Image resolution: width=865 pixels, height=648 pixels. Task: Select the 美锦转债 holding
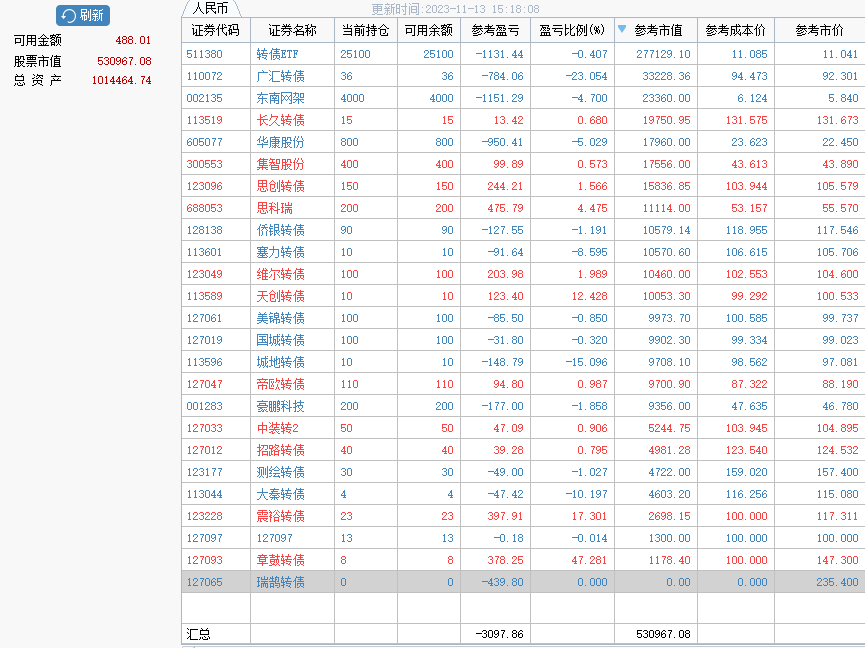click(x=280, y=318)
